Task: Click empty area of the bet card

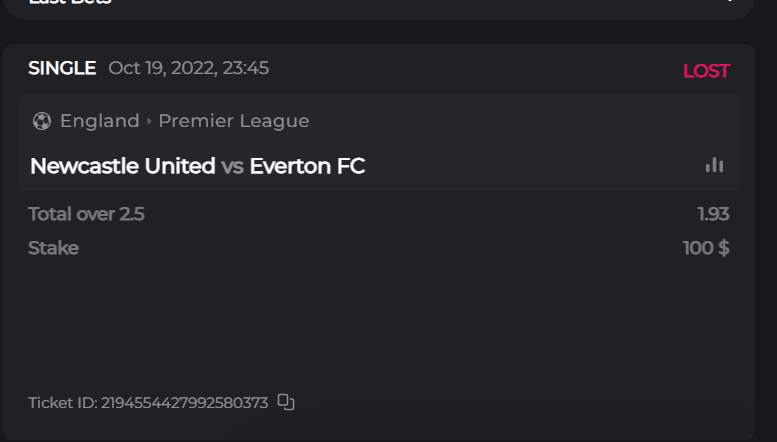Action: point(380,320)
